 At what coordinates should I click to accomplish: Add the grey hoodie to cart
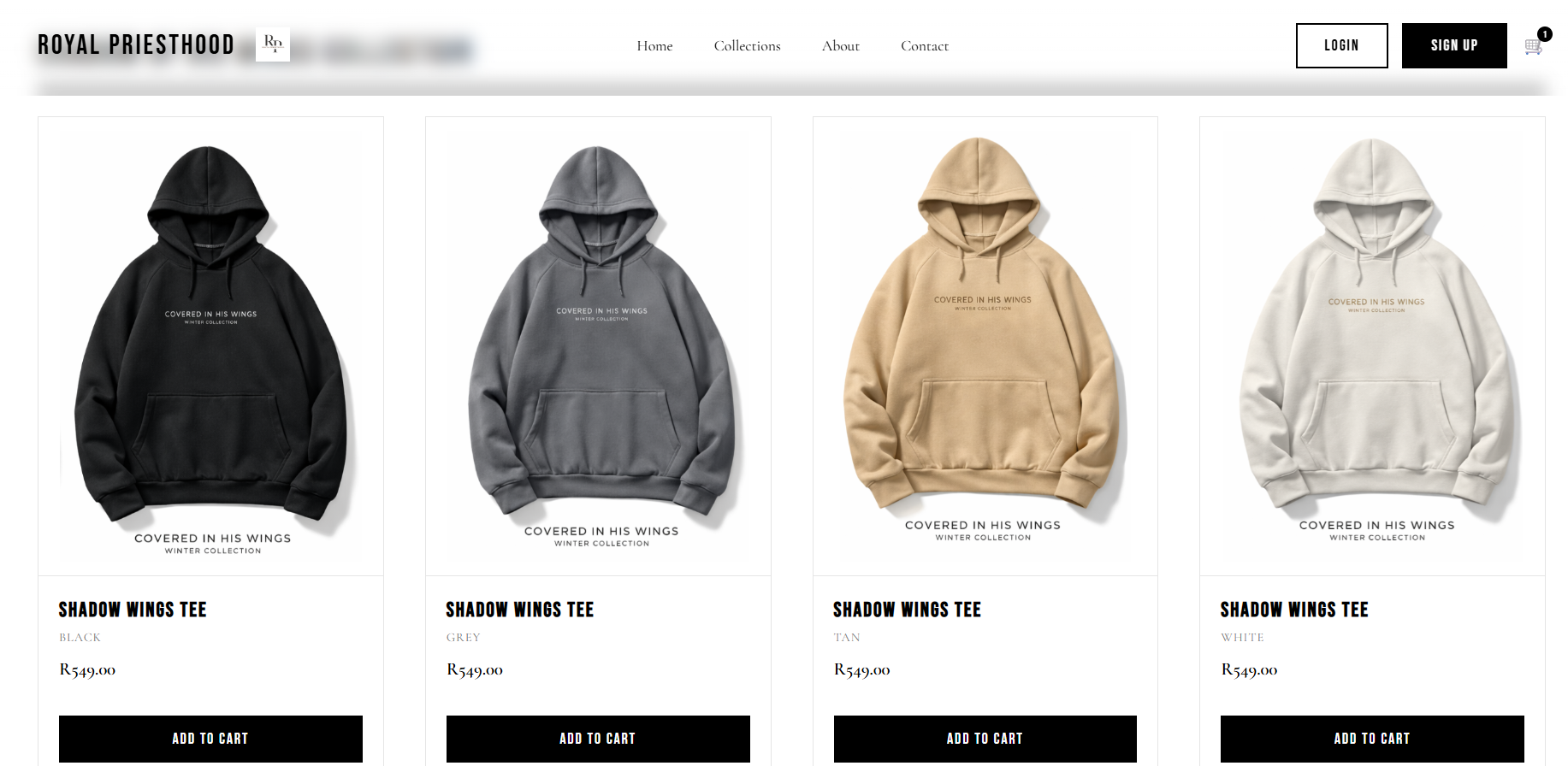tap(598, 739)
